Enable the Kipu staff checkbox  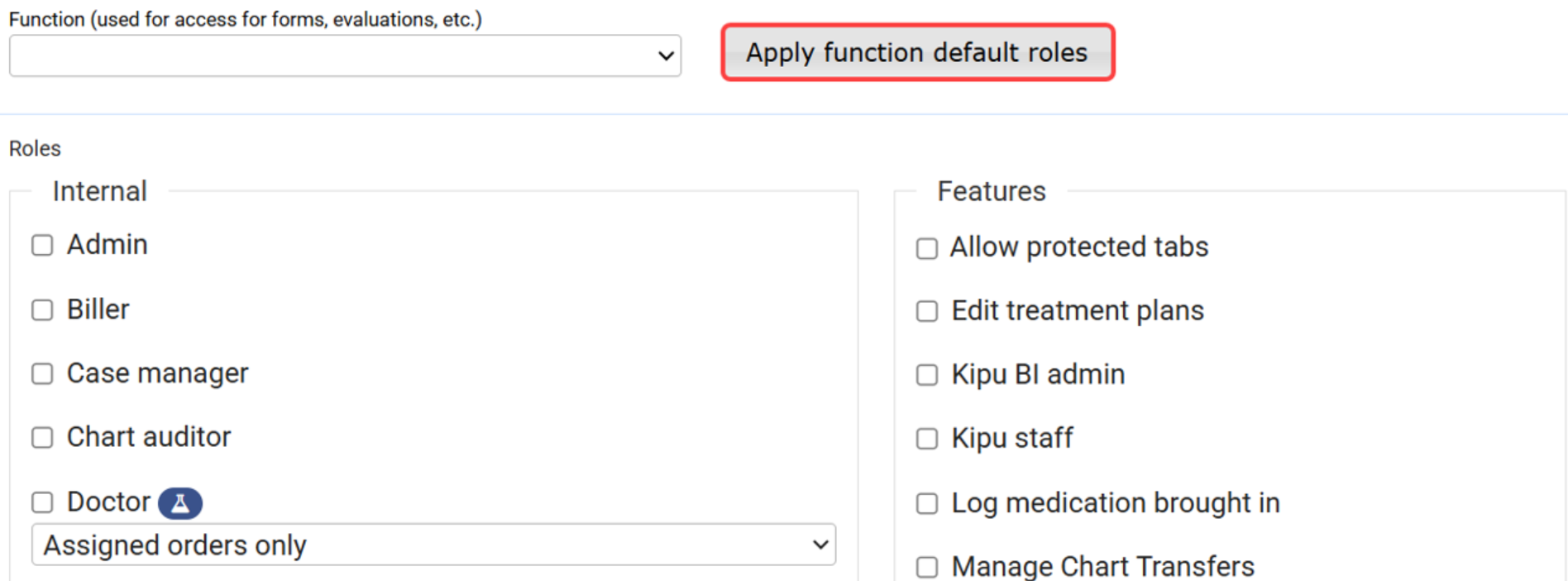927,439
